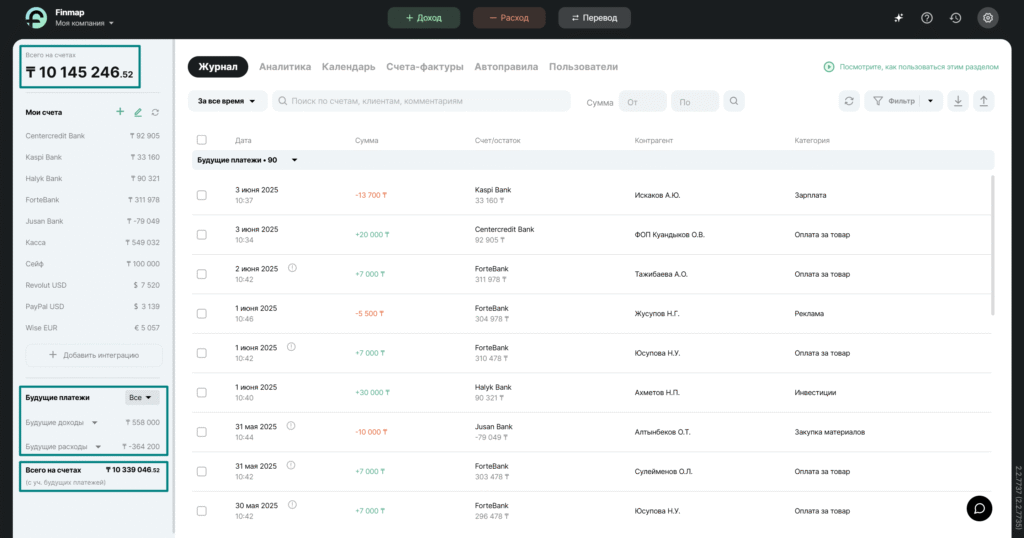Open settings via the gear icon
The image size is (1024, 538).
(988, 18)
